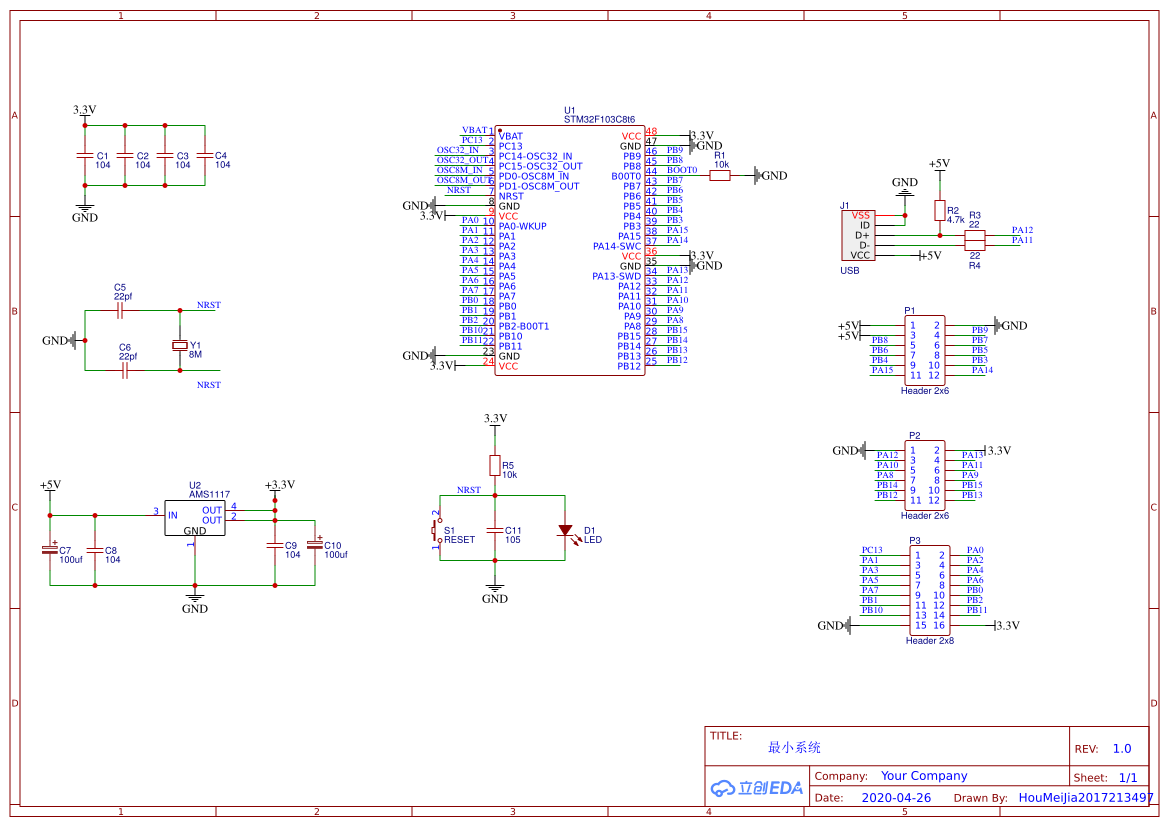Click the PA14-SWC pin name
This screenshot has height=827, width=1169.
pos(617,246)
